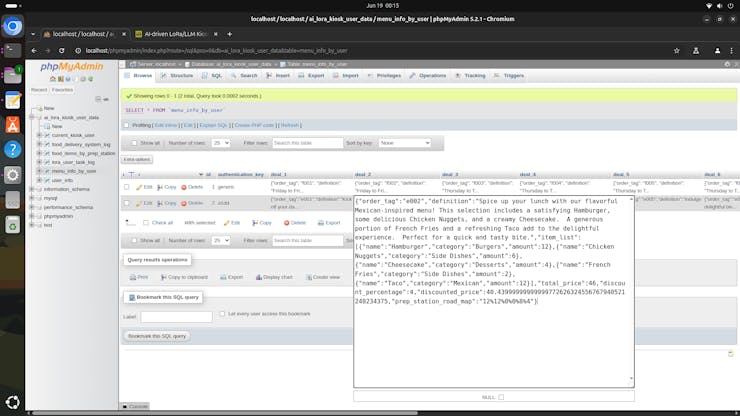This screenshot has height=416, width=740.
Task: Click With-selected Delete action
Action: click(x=294, y=223)
